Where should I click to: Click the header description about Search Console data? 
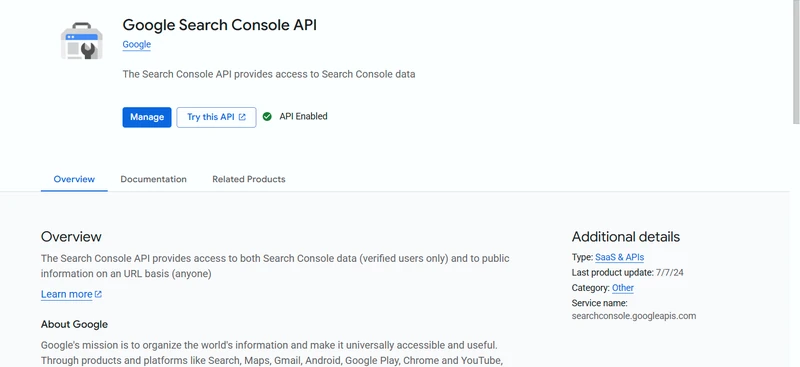click(x=269, y=75)
